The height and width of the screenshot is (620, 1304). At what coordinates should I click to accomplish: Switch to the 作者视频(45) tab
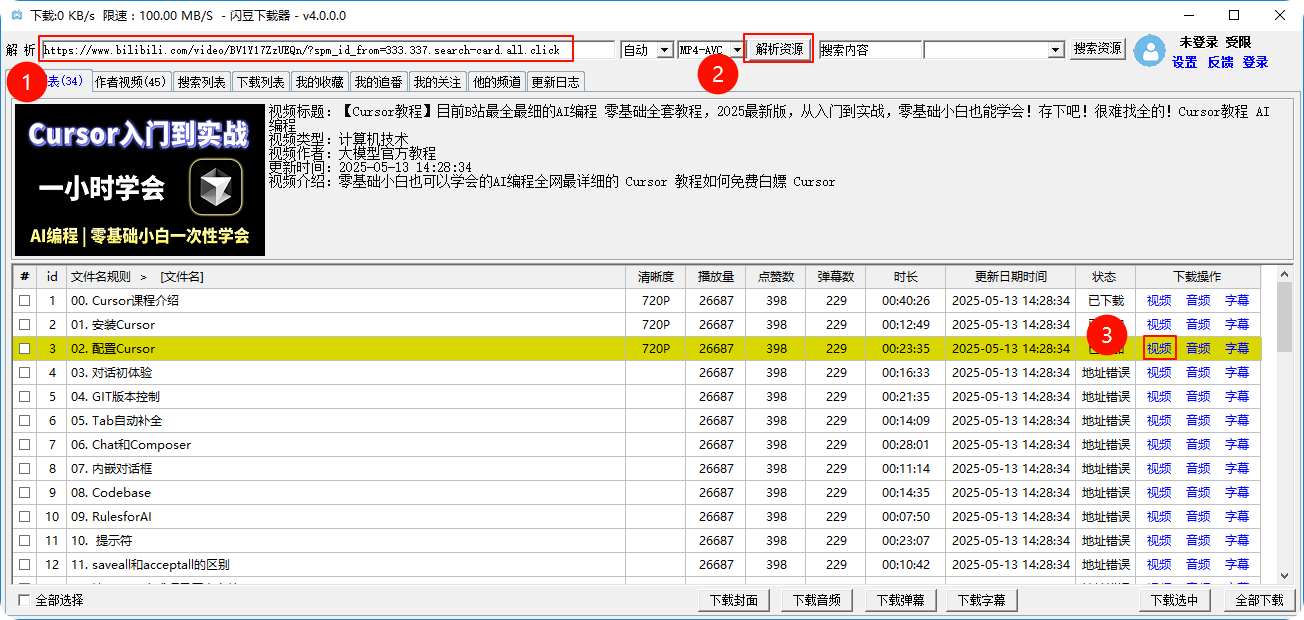click(x=130, y=83)
